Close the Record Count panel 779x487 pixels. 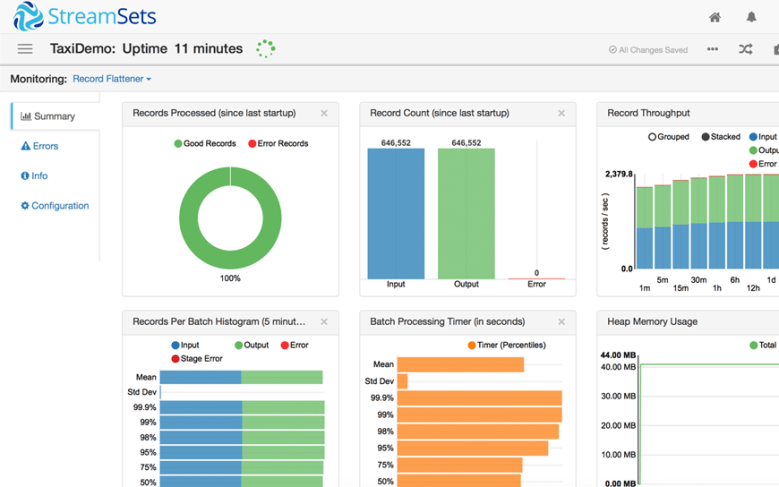561,114
